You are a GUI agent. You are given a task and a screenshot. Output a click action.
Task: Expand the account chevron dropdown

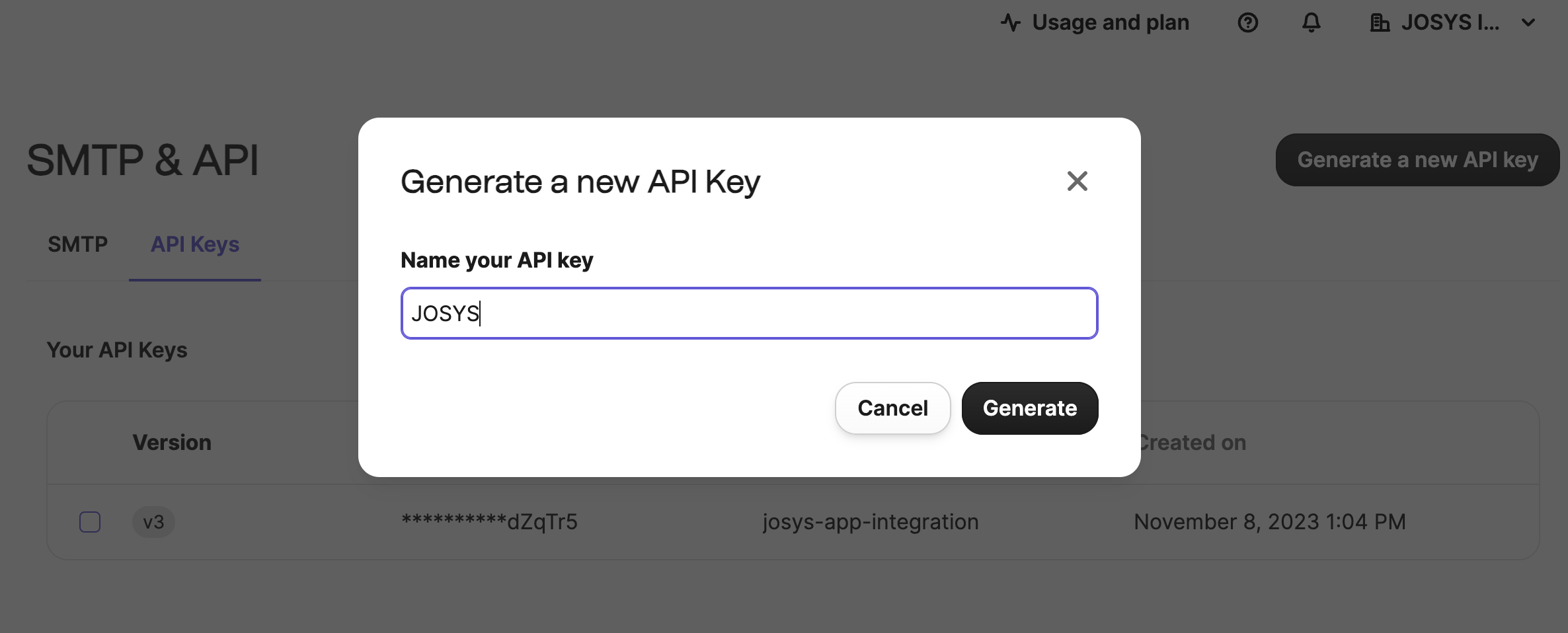1528,23
